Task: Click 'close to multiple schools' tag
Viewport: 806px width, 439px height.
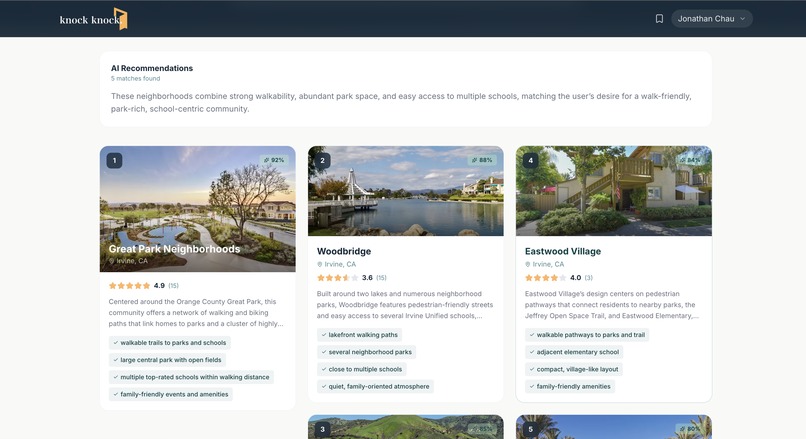Action: (361, 369)
